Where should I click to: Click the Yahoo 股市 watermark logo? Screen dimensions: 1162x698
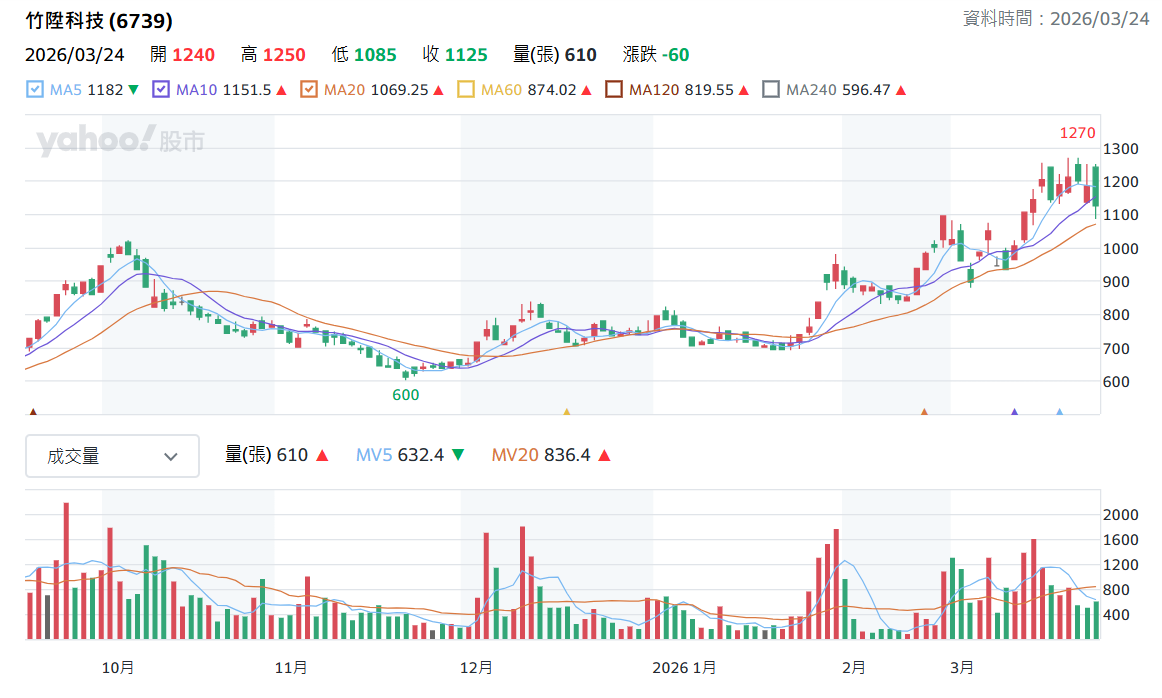121,140
